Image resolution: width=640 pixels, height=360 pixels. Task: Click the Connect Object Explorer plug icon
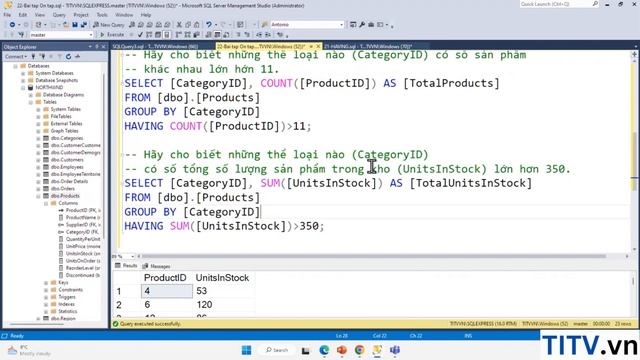[x=33, y=56]
